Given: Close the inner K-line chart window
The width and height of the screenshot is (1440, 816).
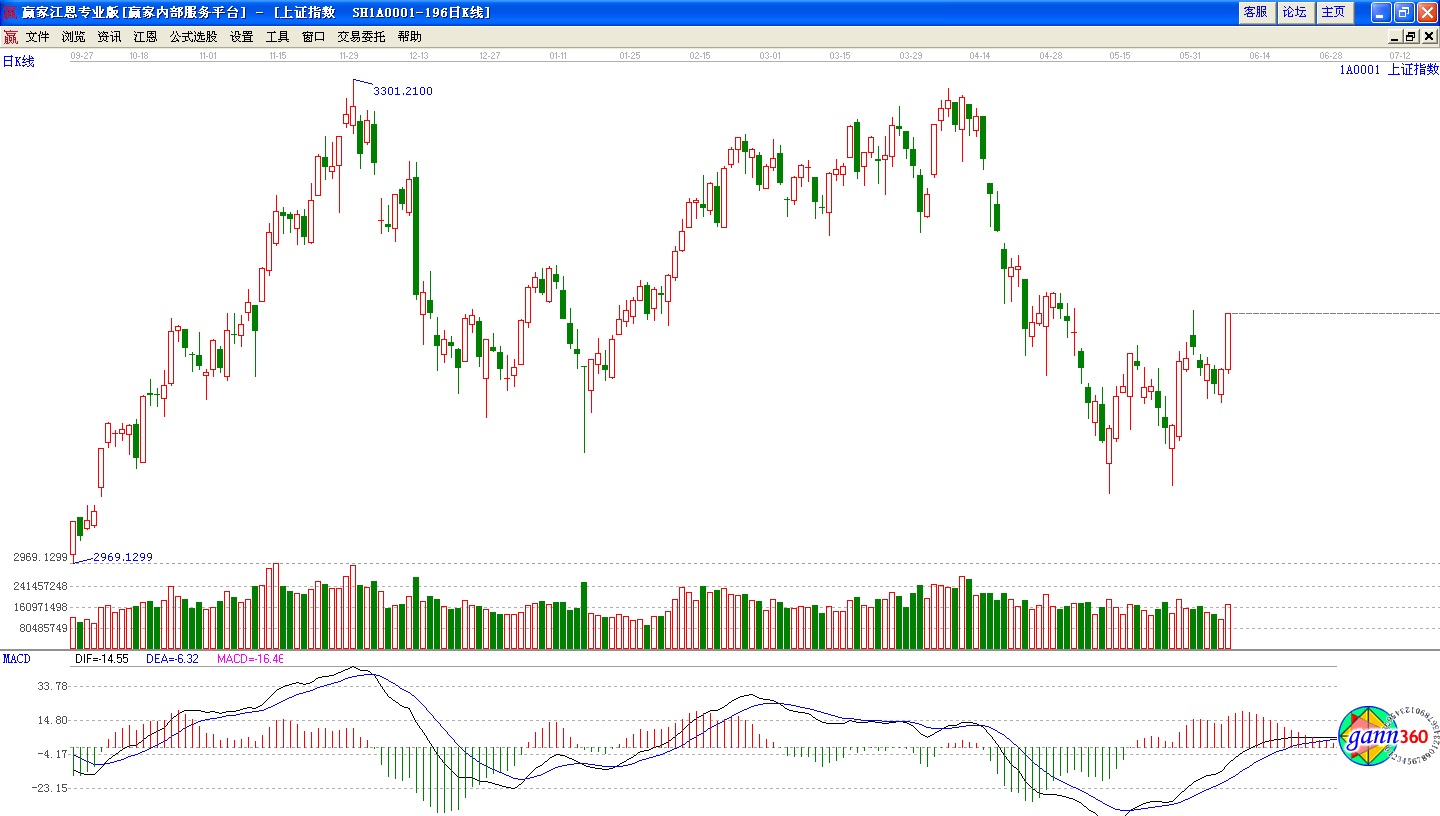Looking at the screenshot, I should pos(1429,37).
